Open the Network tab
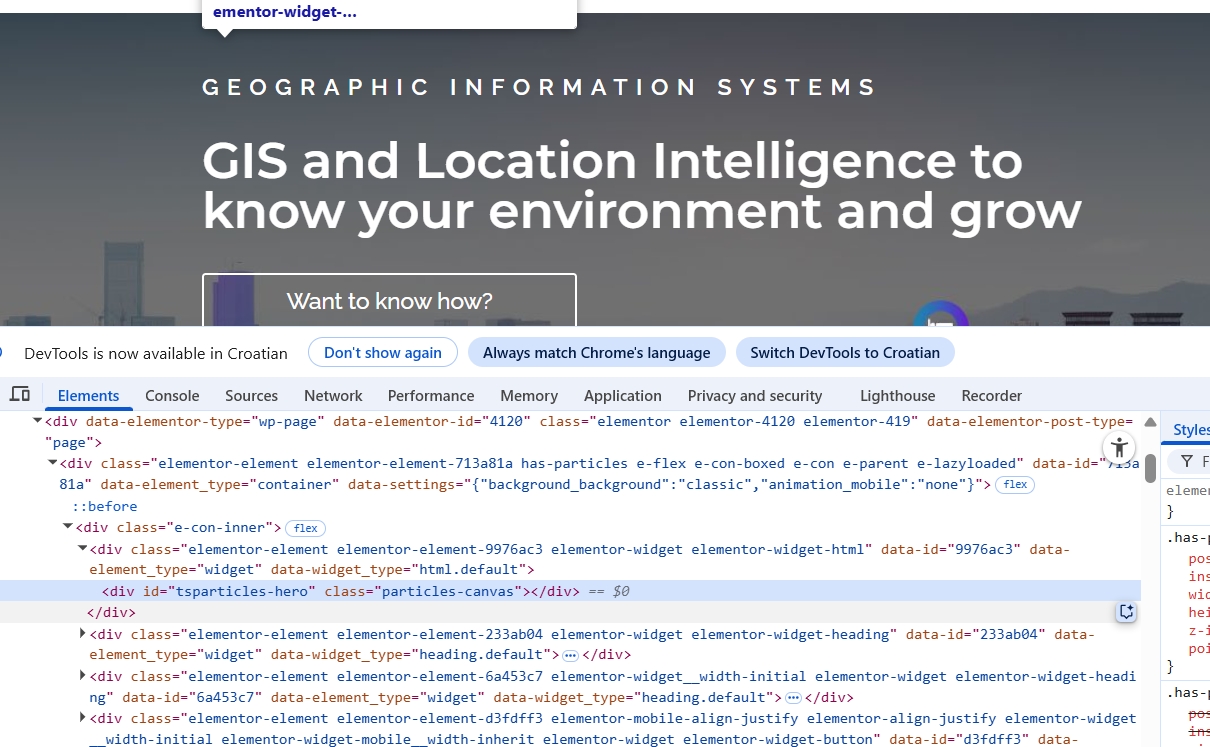Screen dimensions: 1210x747 pyautogui.click(x=333, y=395)
